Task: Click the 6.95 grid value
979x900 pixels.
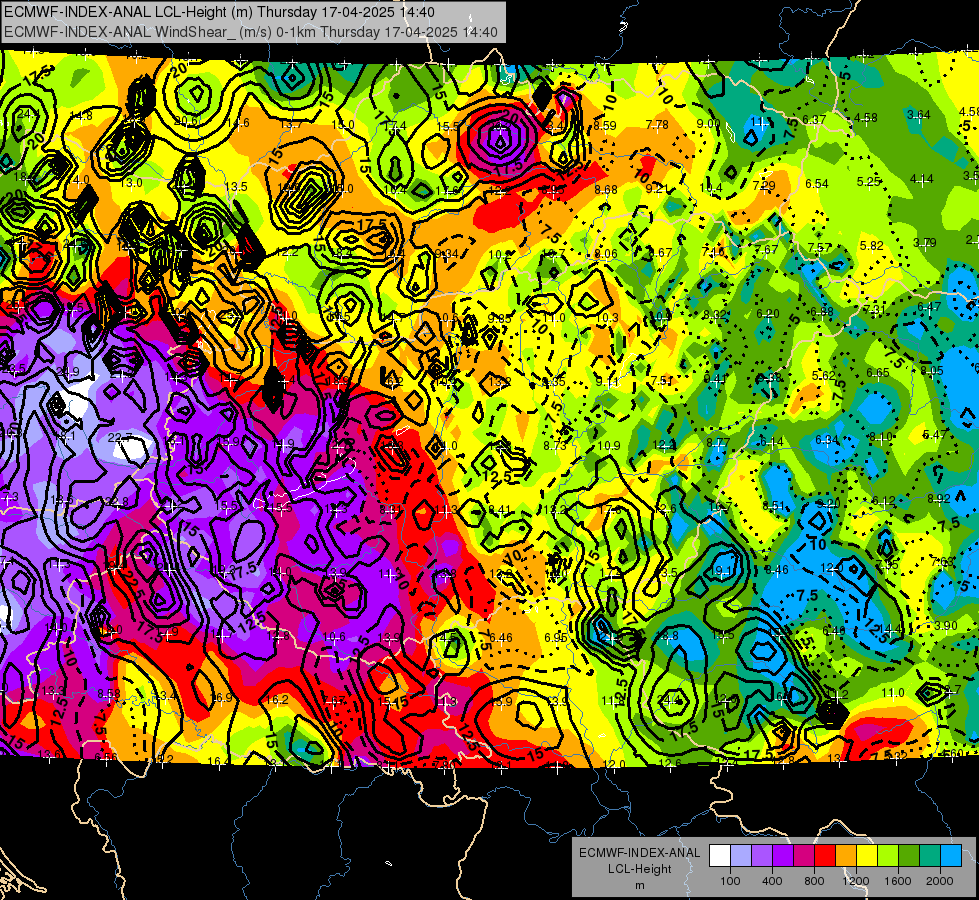Action: 556,638
